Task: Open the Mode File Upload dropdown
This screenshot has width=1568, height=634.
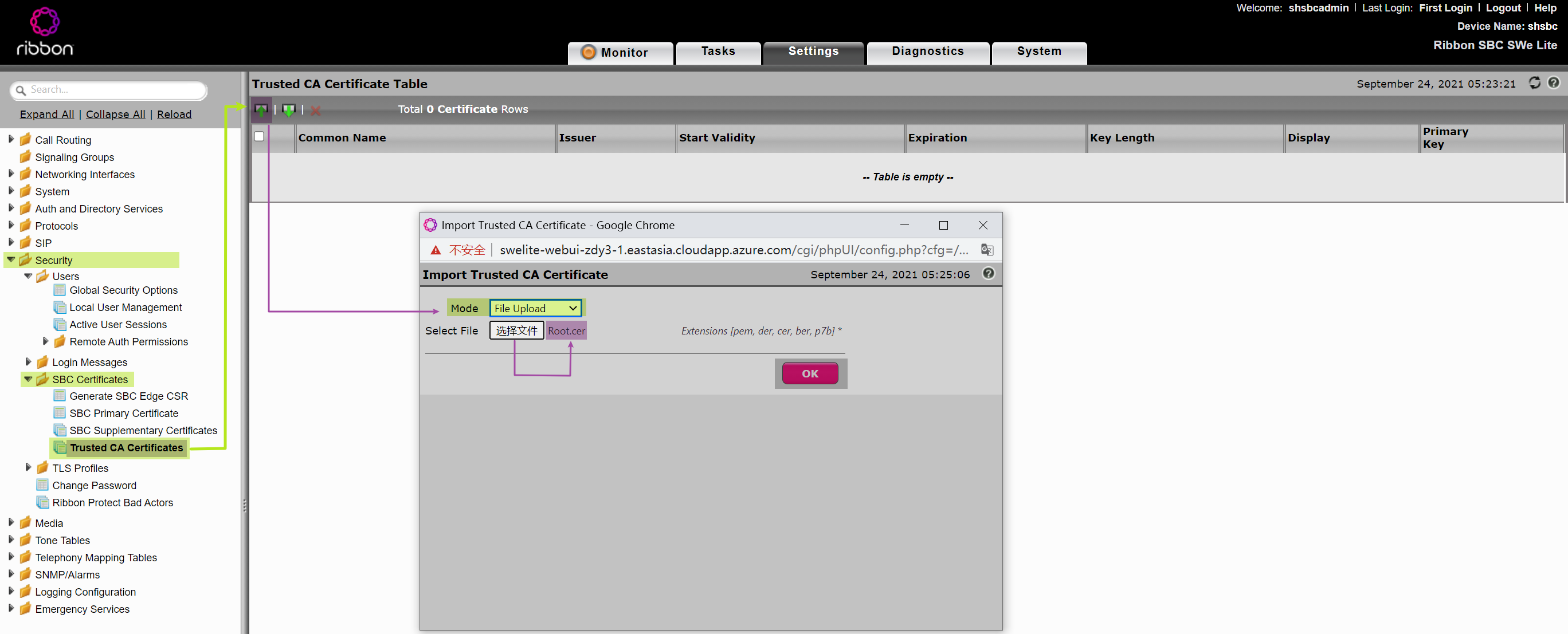Action: pyautogui.click(x=535, y=309)
